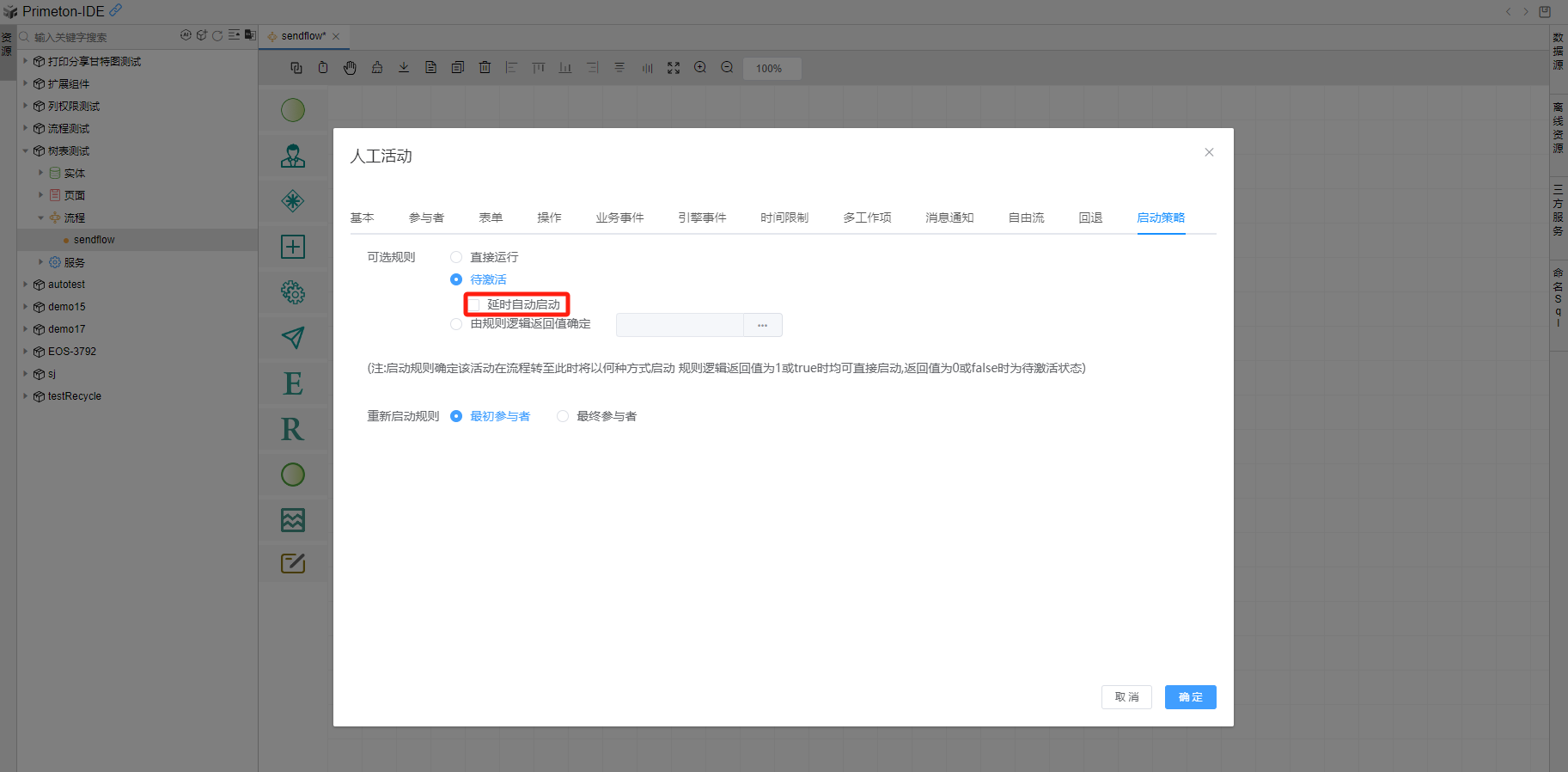Click the download arrow icon in toolbar
The width and height of the screenshot is (1568, 772).
404,68
